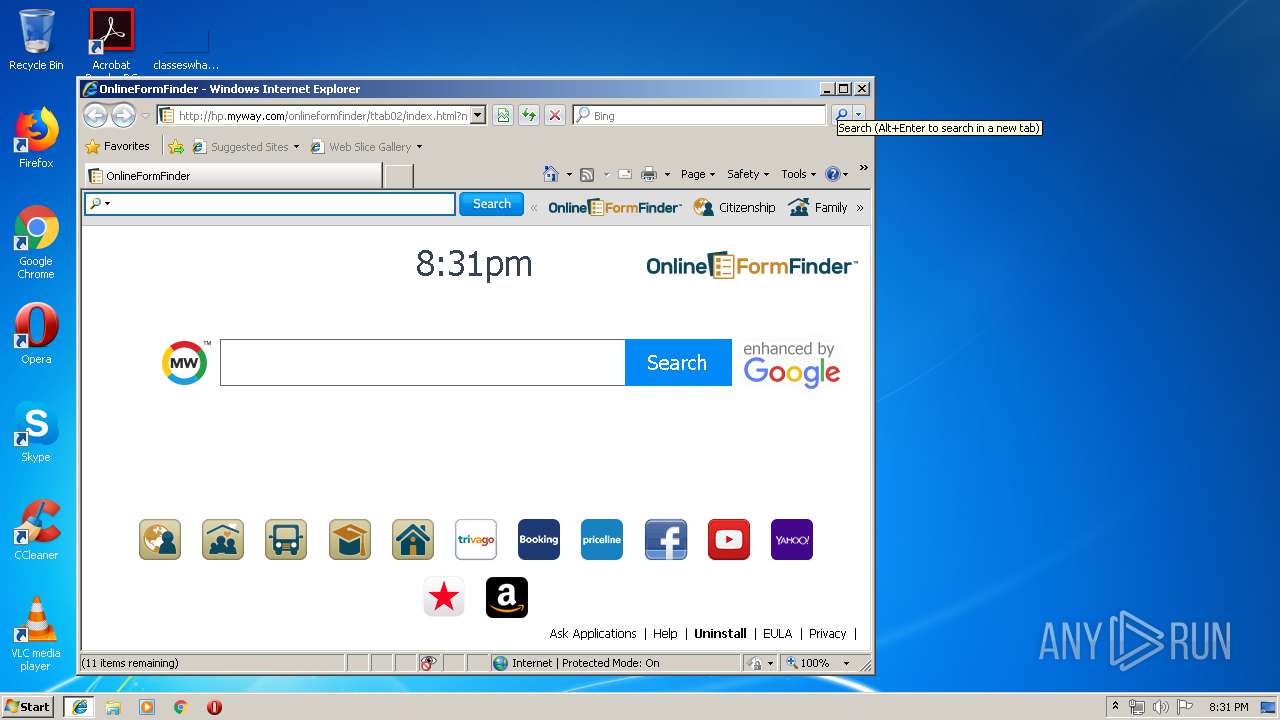The image size is (1280, 720).
Task: Click the Bing search box
Action: pyautogui.click(x=699, y=116)
